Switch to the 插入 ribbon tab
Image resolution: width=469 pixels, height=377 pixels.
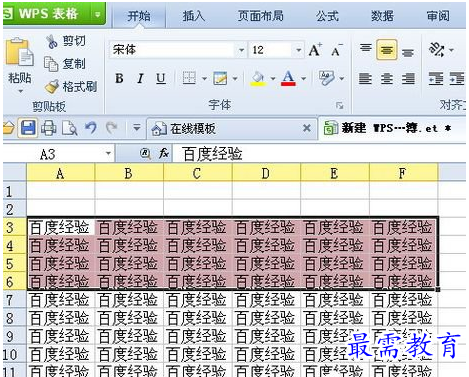194,16
